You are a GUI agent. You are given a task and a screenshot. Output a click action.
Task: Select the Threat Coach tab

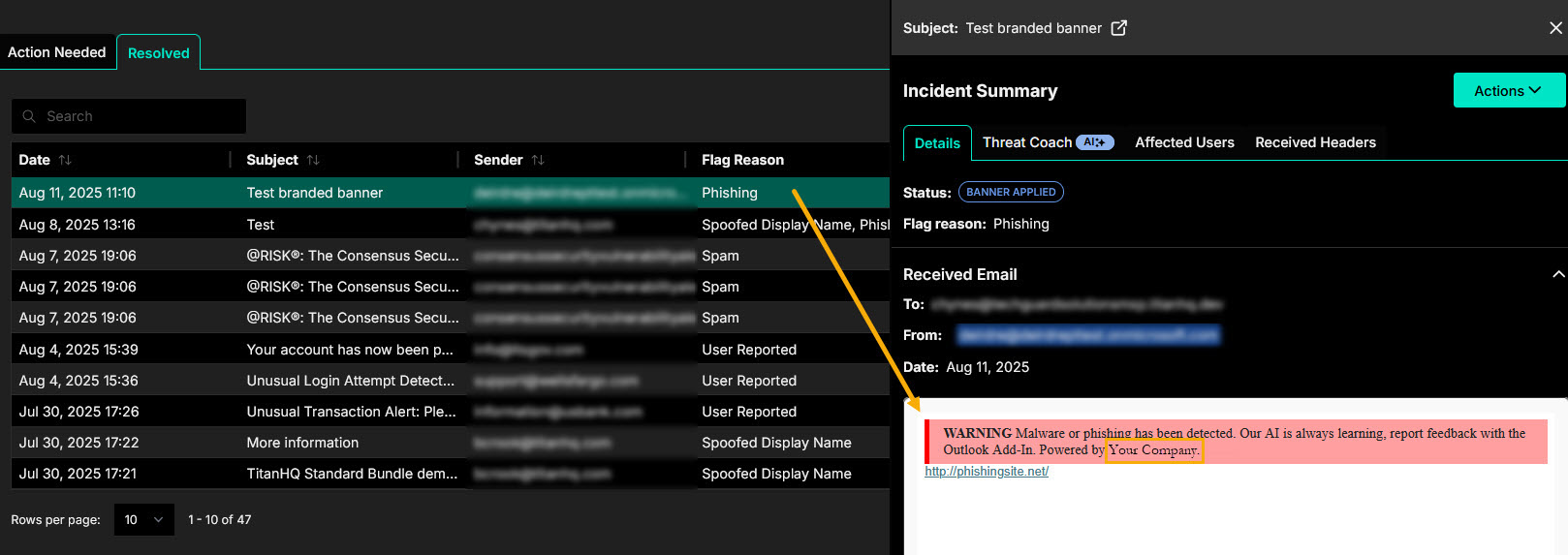[1027, 142]
